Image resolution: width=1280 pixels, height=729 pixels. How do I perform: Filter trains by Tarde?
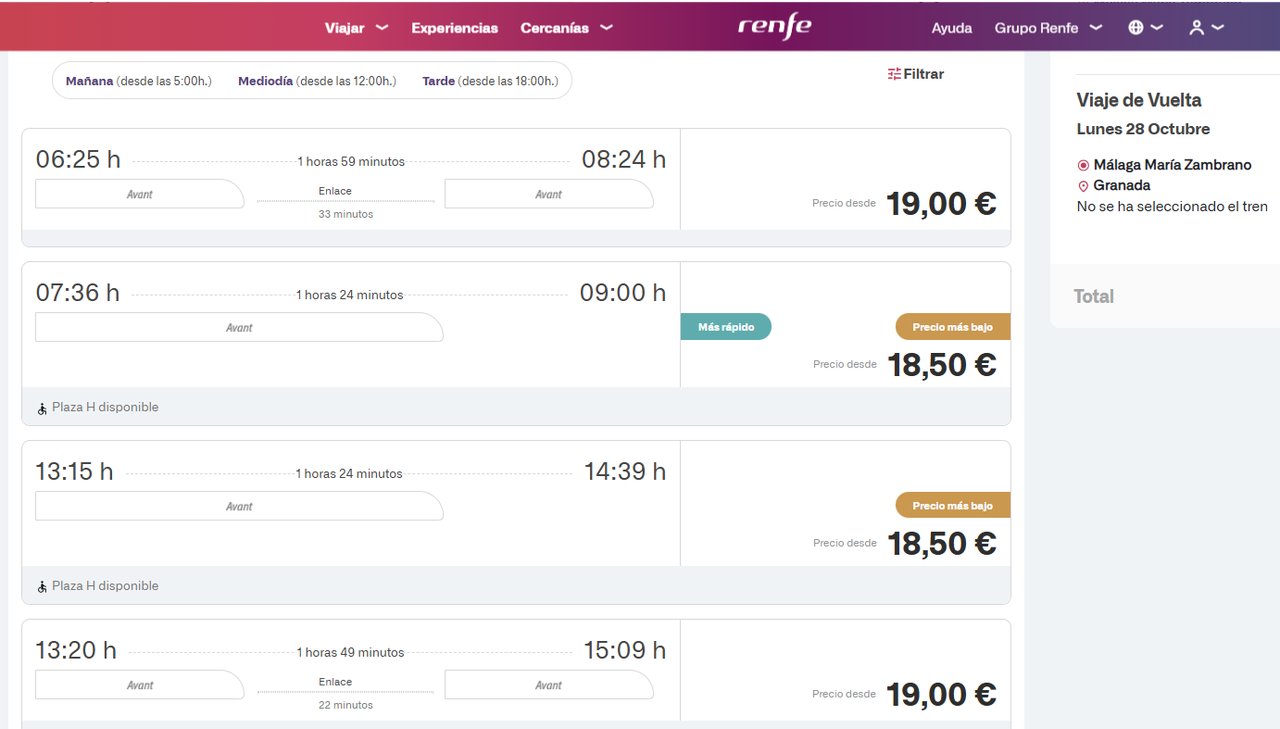point(490,81)
